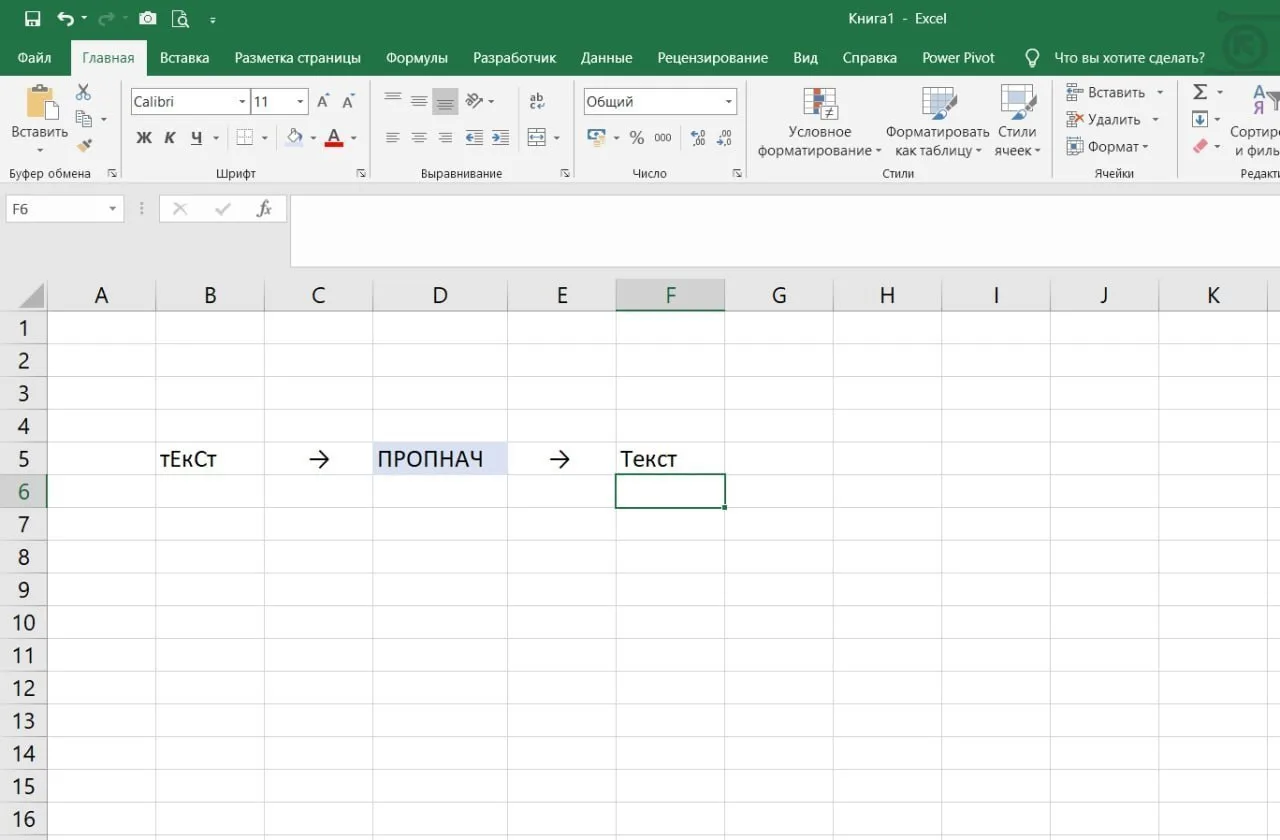Expand the number format Общий dropdown

pos(729,102)
